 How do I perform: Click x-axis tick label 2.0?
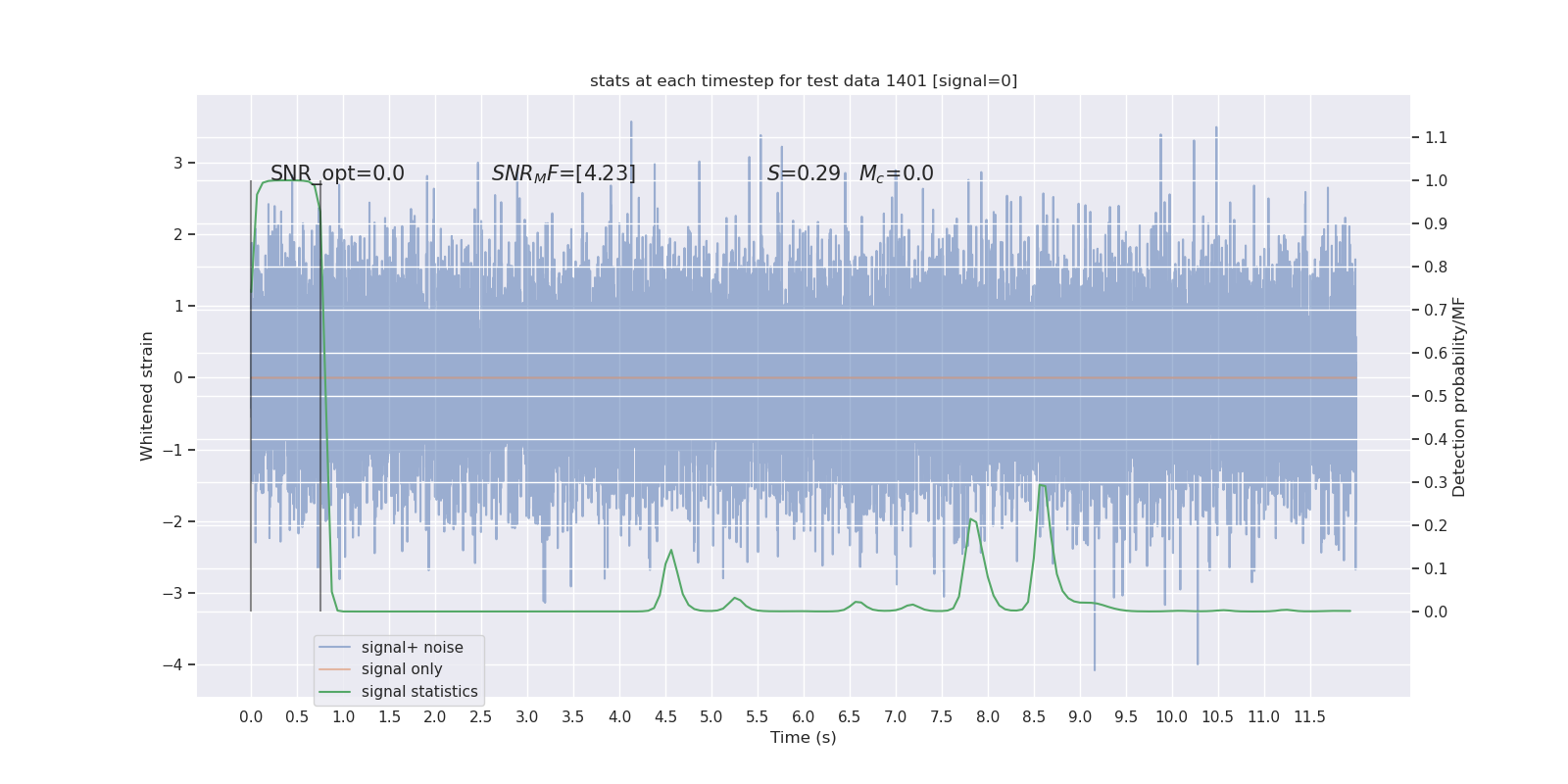point(435,716)
